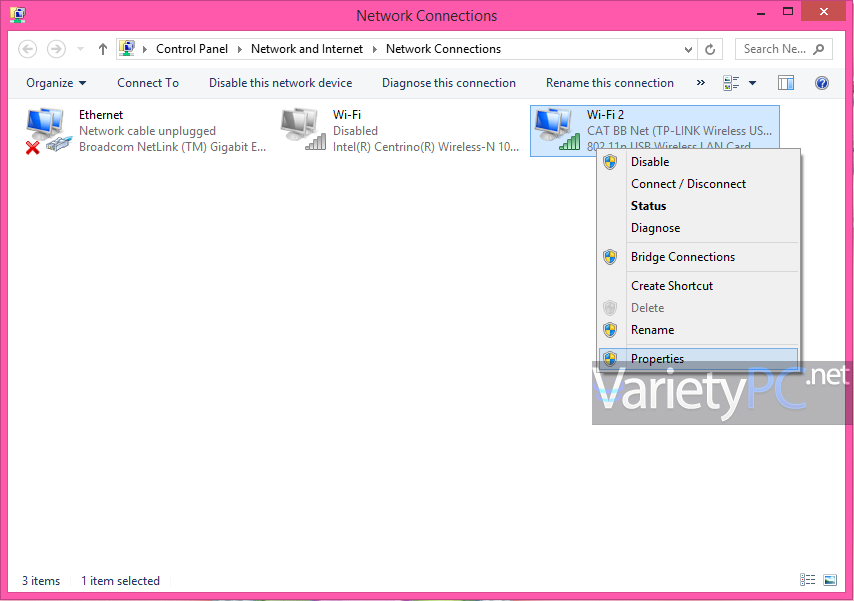Click the navigate up arrow icon
Image resolution: width=854 pixels, height=601 pixels.
click(x=102, y=47)
